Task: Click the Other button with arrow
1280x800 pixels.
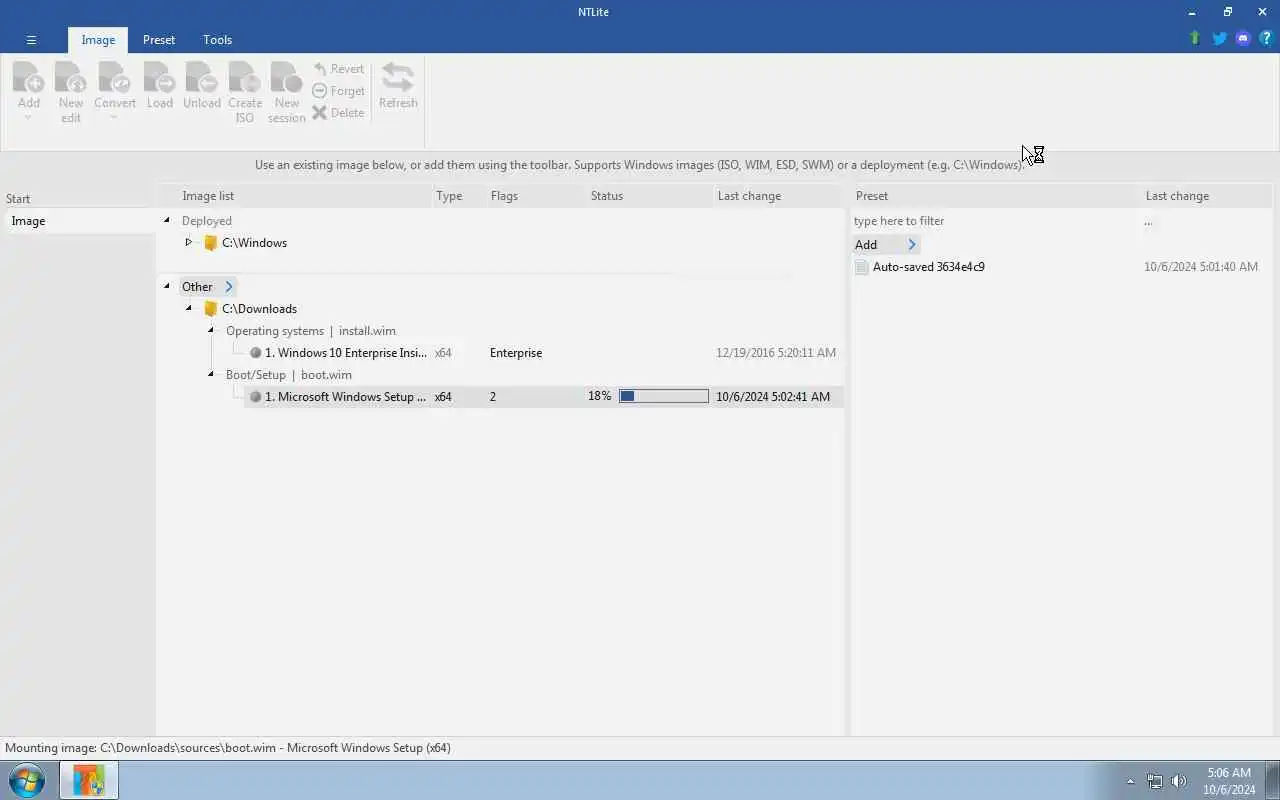Action: [208, 287]
